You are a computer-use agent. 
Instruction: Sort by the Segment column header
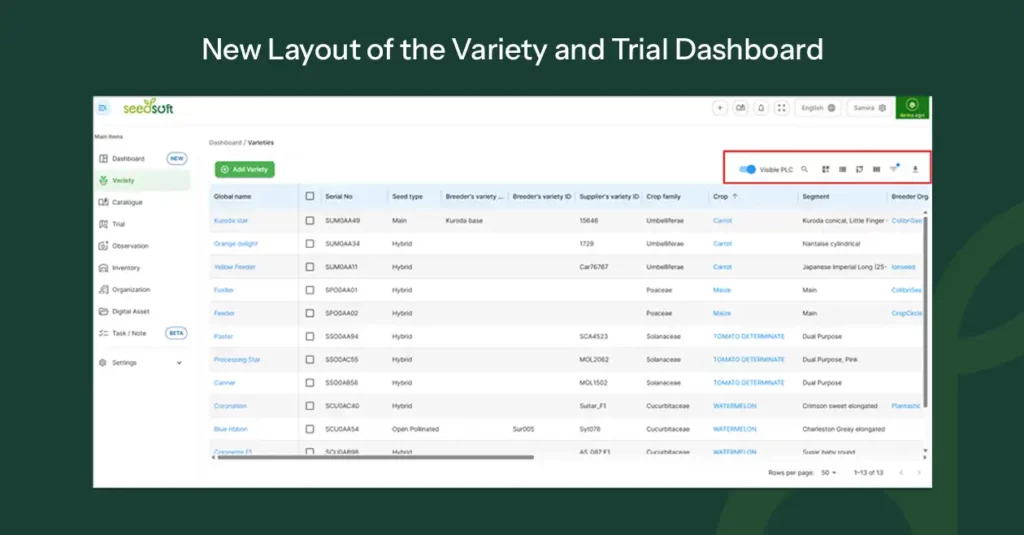(816, 196)
